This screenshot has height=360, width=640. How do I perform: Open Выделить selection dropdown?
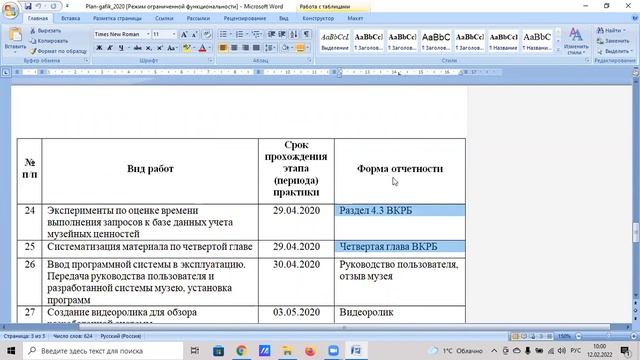click(615, 51)
